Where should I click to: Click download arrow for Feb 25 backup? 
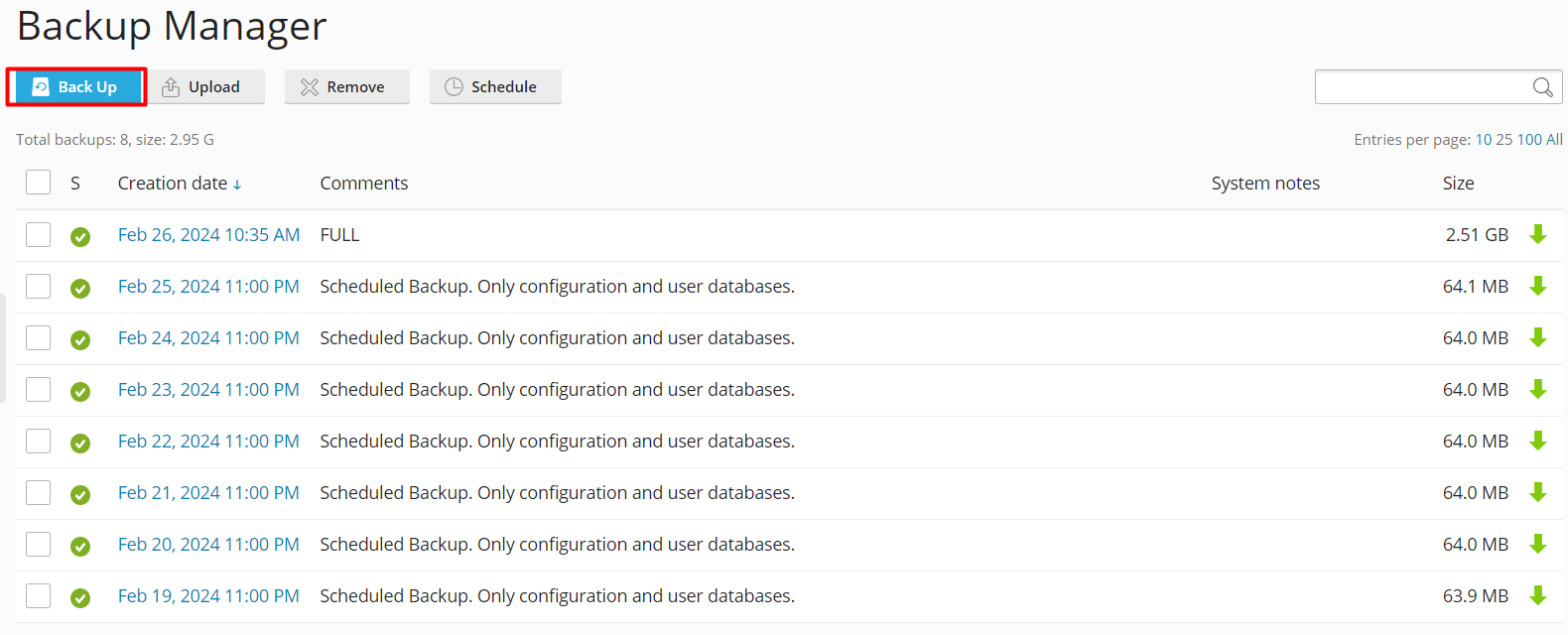1537,286
